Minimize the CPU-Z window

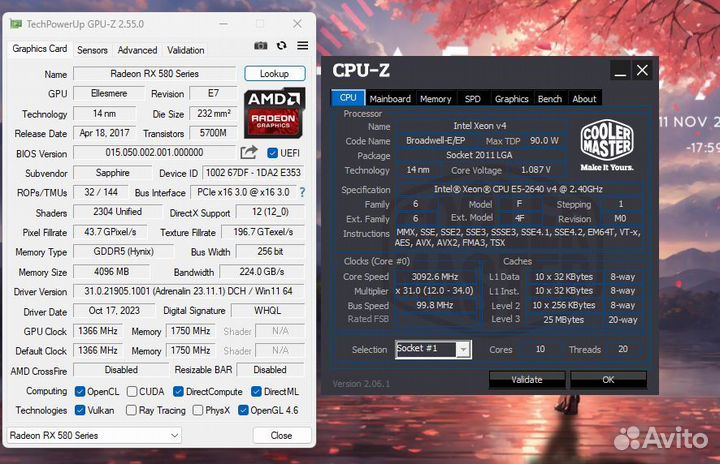click(621, 71)
